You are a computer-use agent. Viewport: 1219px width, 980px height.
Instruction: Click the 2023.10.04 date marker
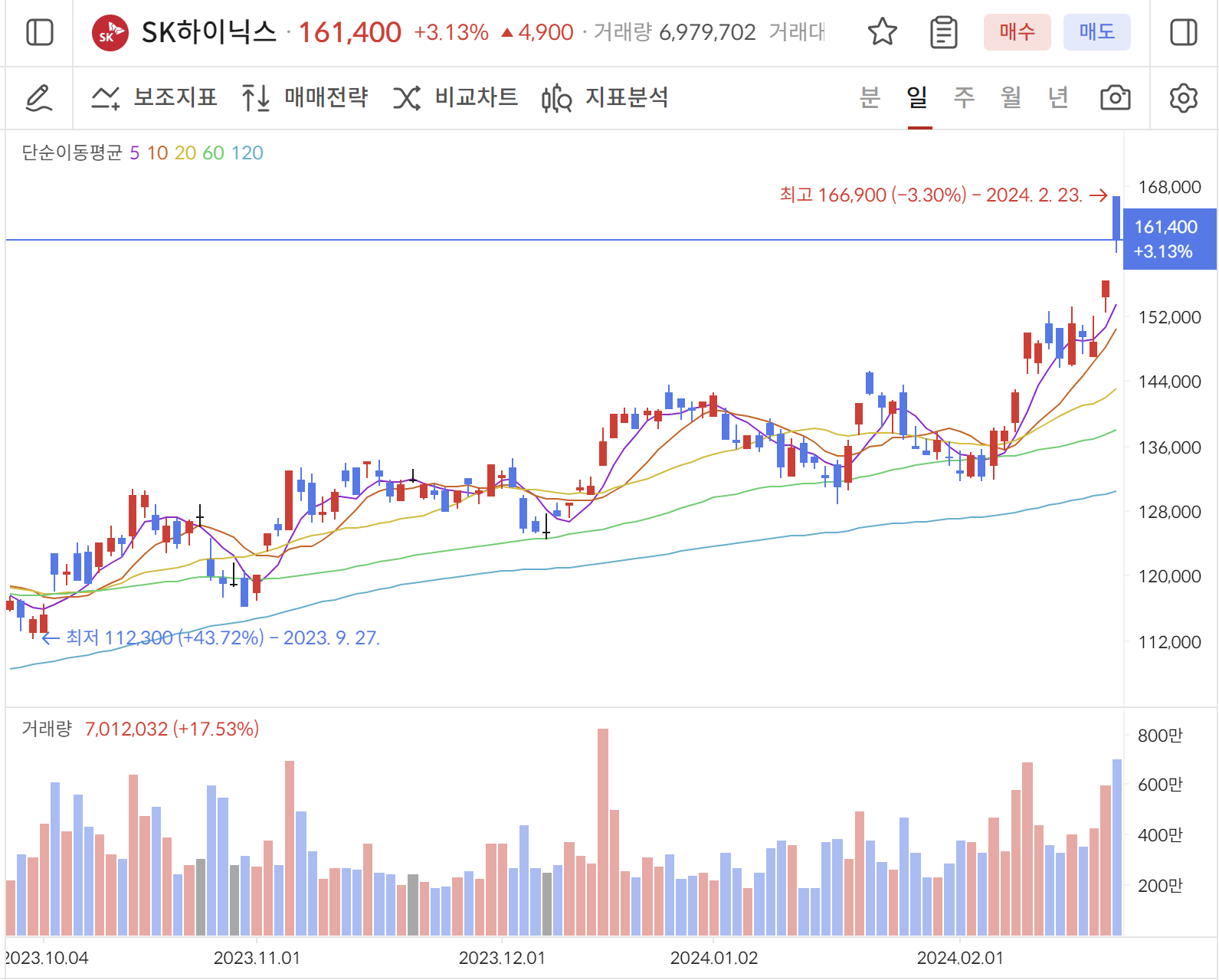point(47,958)
